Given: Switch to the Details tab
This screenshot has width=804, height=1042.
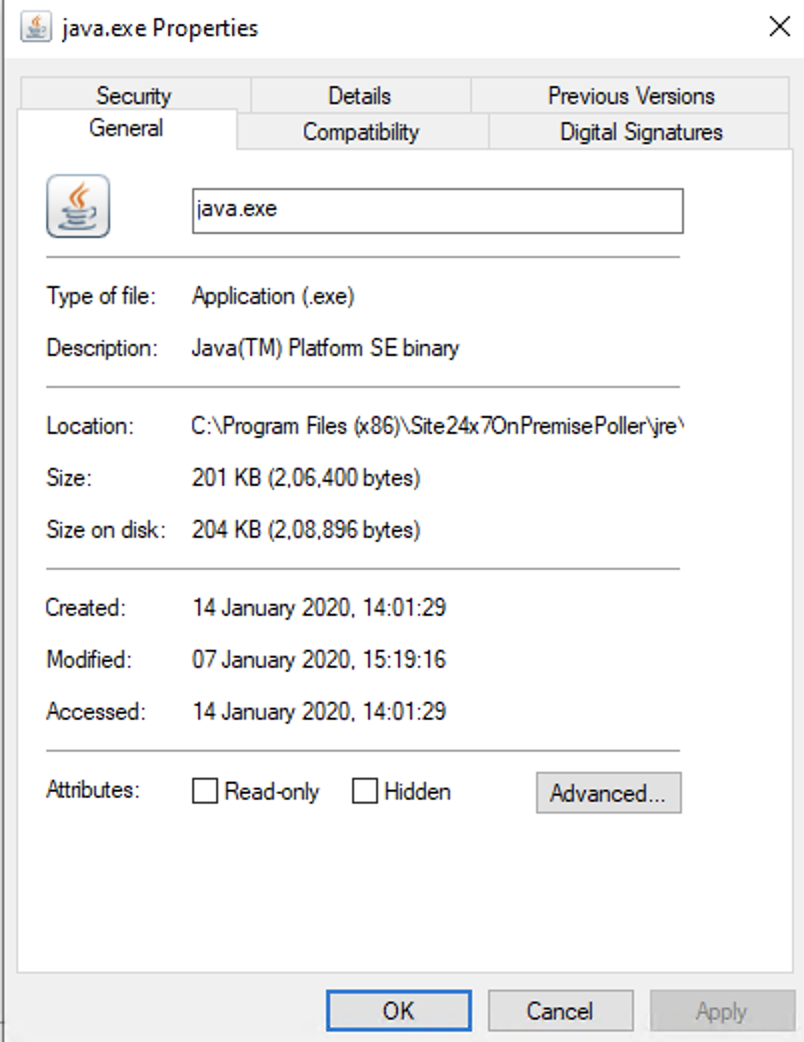Looking at the screenshot, I should [359, 96].
